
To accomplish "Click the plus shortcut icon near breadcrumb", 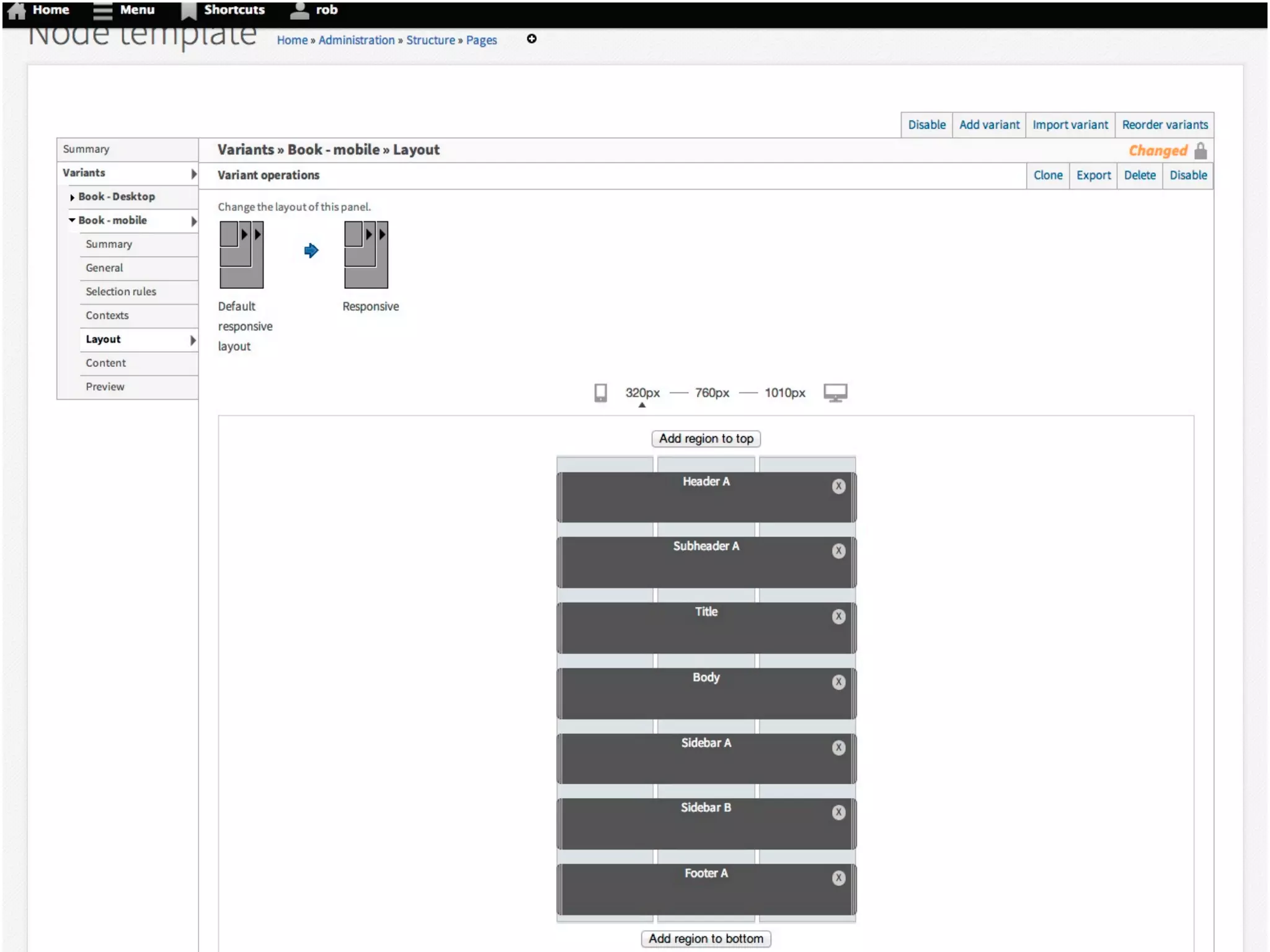I will pyautogui.click(x=531, y=39).
